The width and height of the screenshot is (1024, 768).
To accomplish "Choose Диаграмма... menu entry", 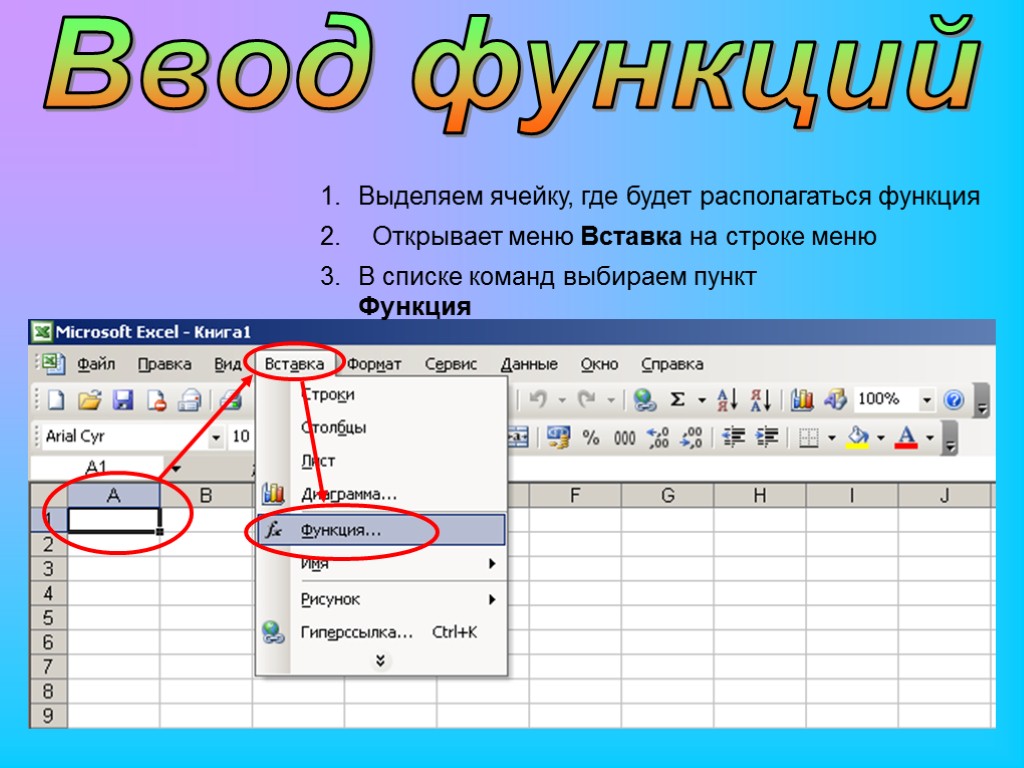I will 381,494.
